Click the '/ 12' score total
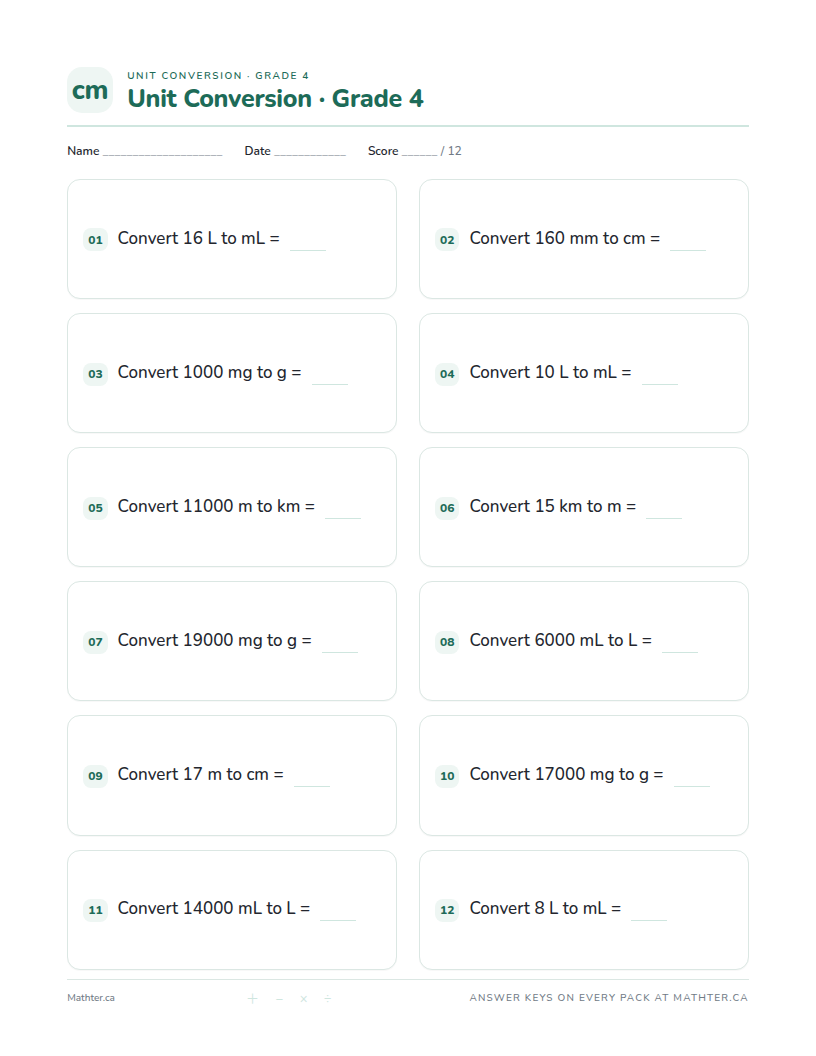The width and height of the screenshot is (816, 1056). point(451,151)
